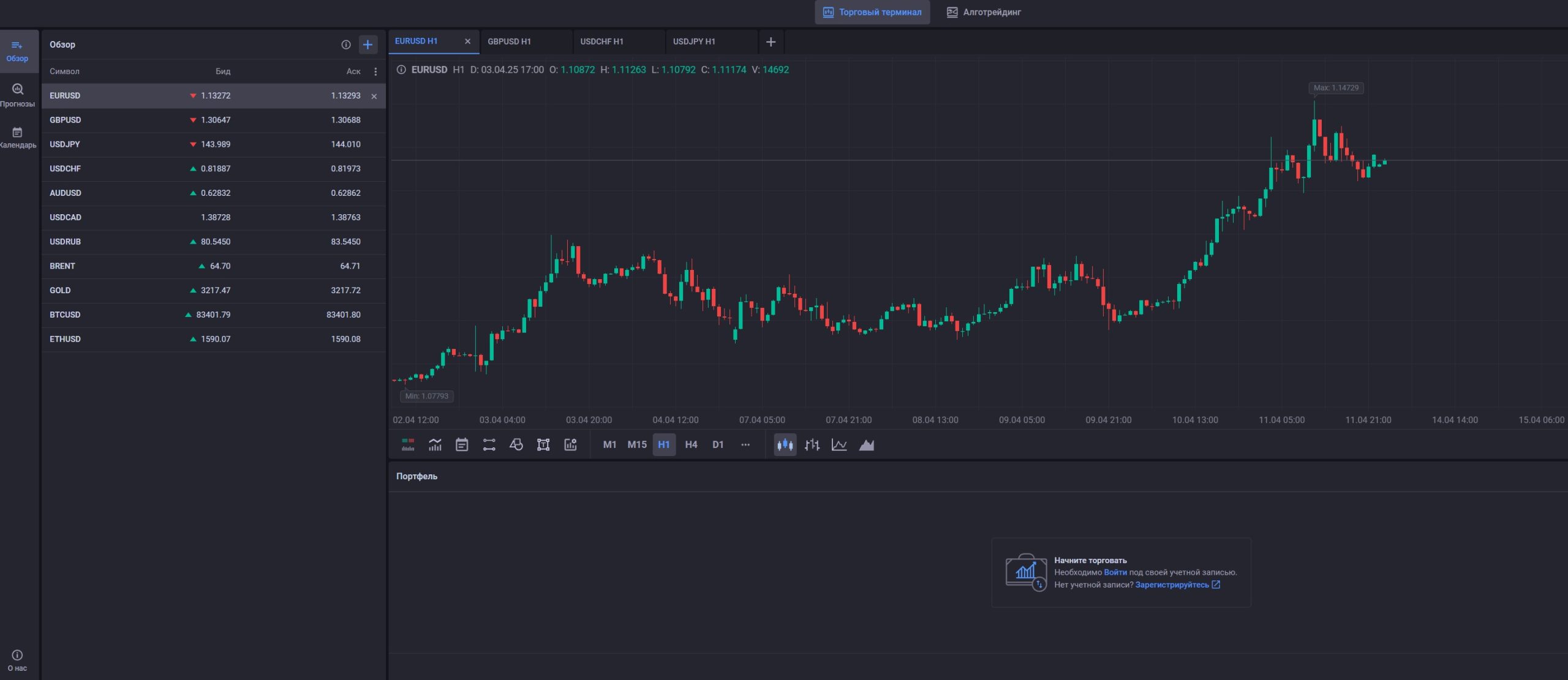Open the Календарь sidebar section
This screenshot has width=1568, height=680.
click(x=17, y=137)
